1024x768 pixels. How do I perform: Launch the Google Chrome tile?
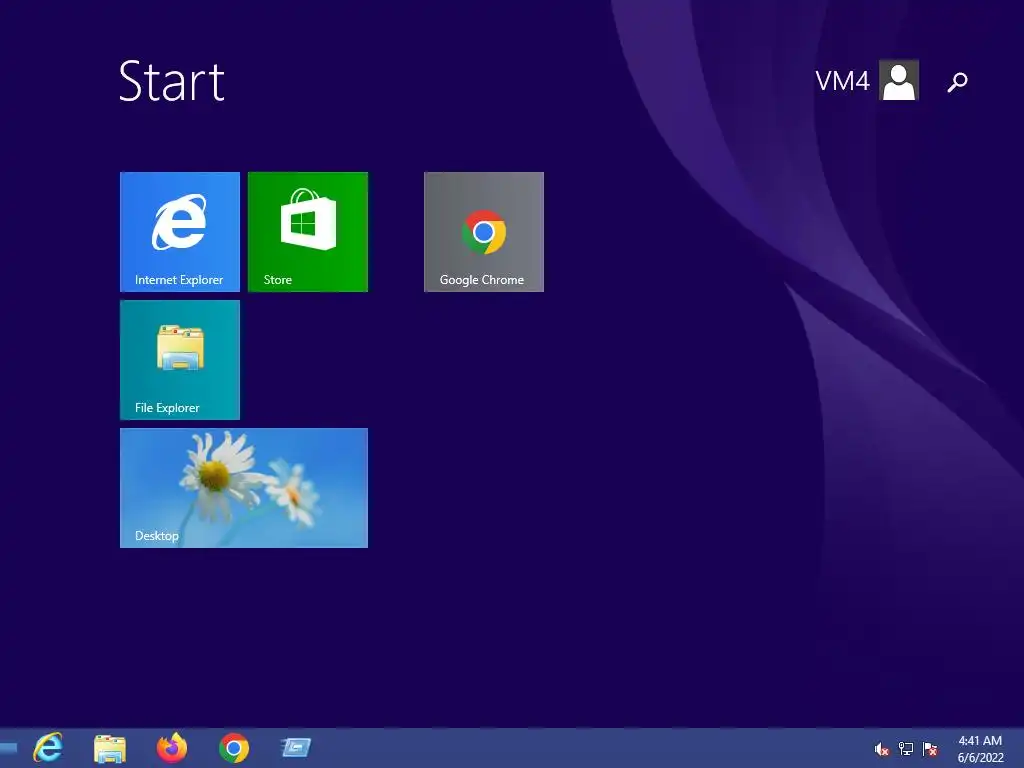tap(484, 232)
